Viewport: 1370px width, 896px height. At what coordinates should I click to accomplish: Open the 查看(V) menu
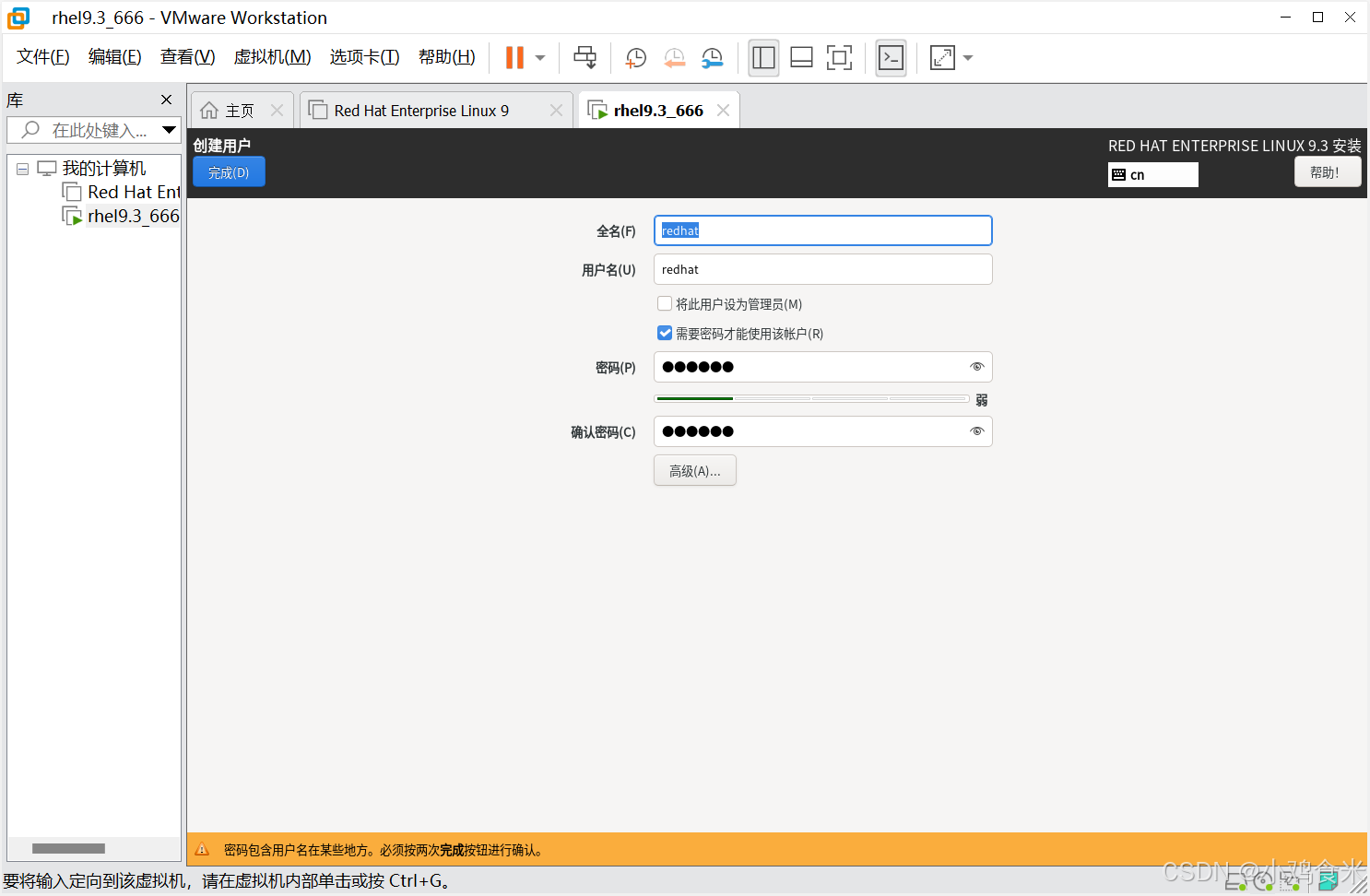coord(188,57)
